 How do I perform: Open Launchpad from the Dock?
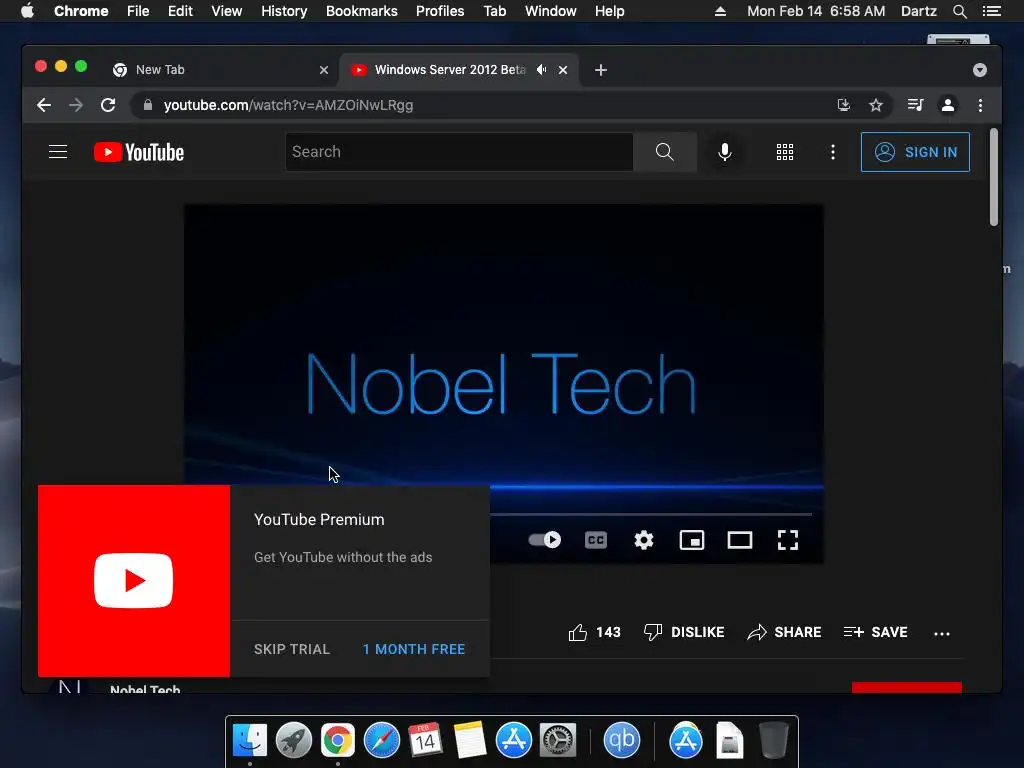(x=294, y=741)
